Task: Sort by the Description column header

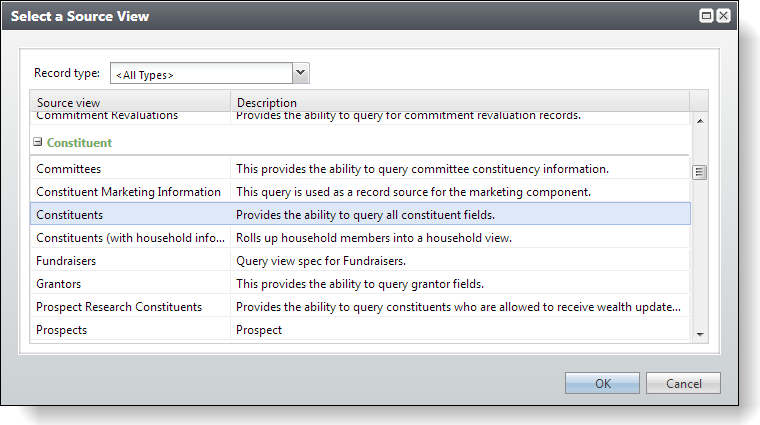Action: 460,102
